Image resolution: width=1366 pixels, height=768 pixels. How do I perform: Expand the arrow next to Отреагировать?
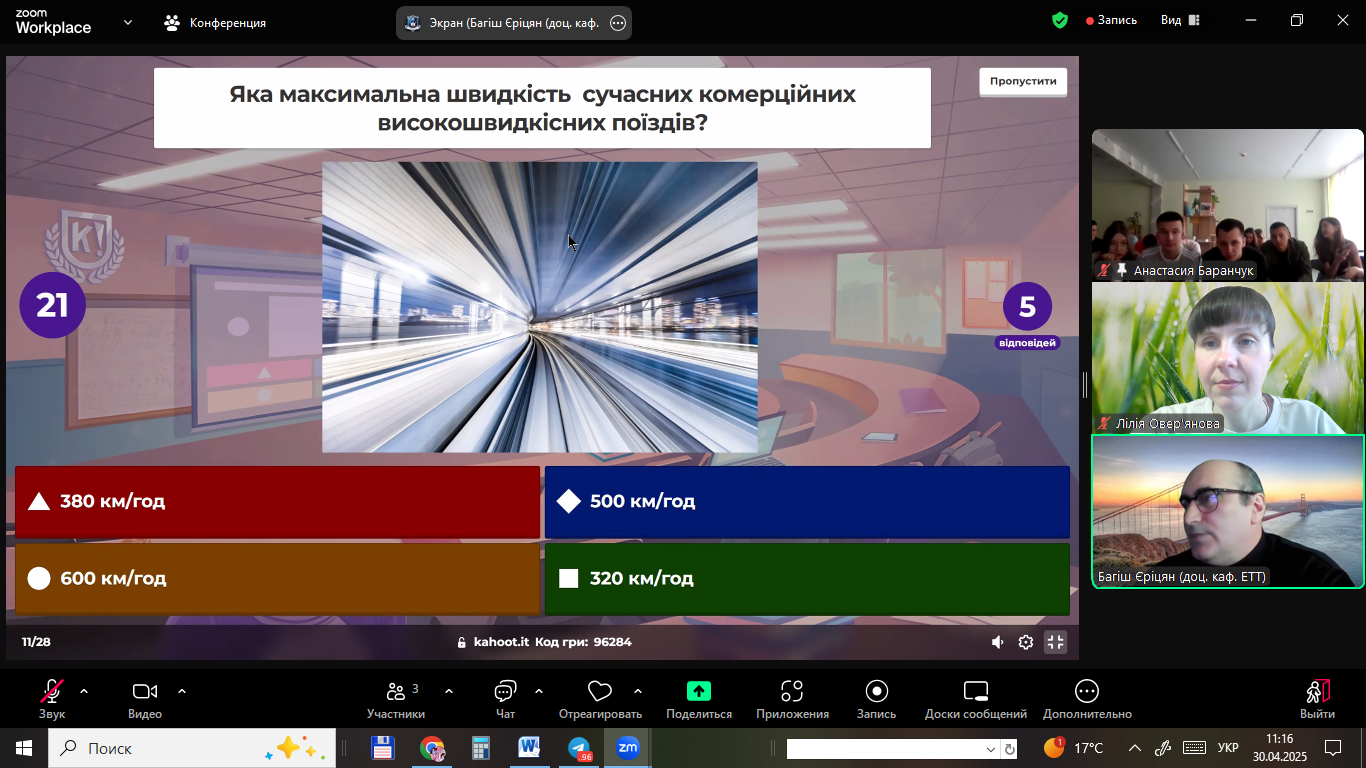click(x=637, y=691)
